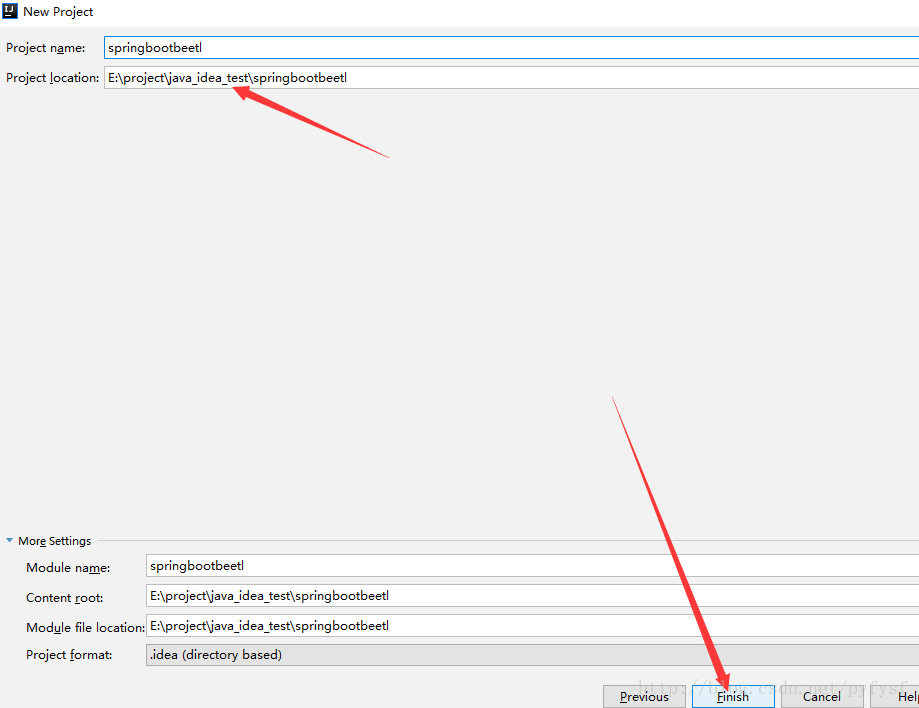Click the 'Module name:' label
This screenshot has width=919, height=708.
pos(68,568)
